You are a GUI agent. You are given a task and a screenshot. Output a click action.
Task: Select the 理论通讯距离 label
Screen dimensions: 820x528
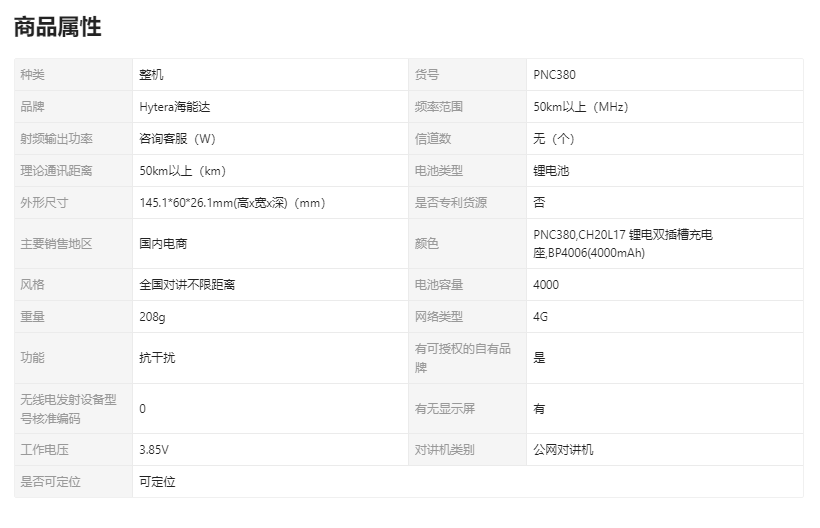56,170
